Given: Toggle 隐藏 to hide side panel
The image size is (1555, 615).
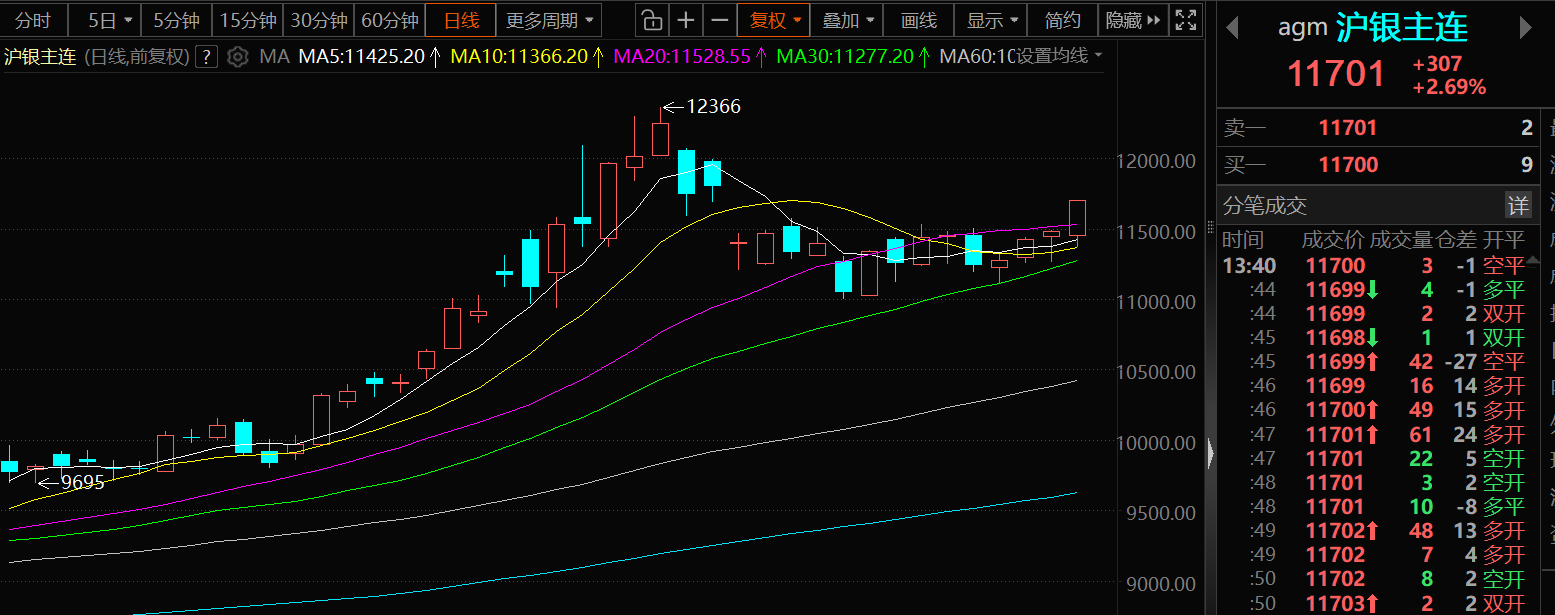Looking at the screenshot, I should (1132, 20).
